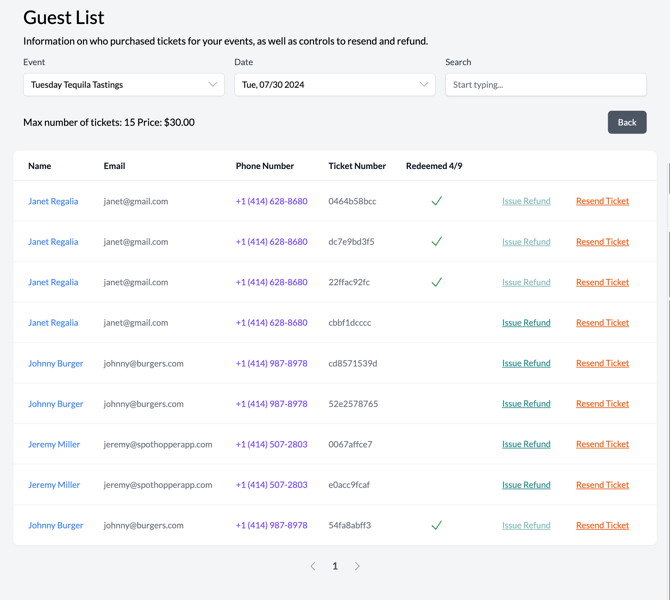Open the Event dropdown menu
This screenshot has width=670, height=600.
coord(123,85)
